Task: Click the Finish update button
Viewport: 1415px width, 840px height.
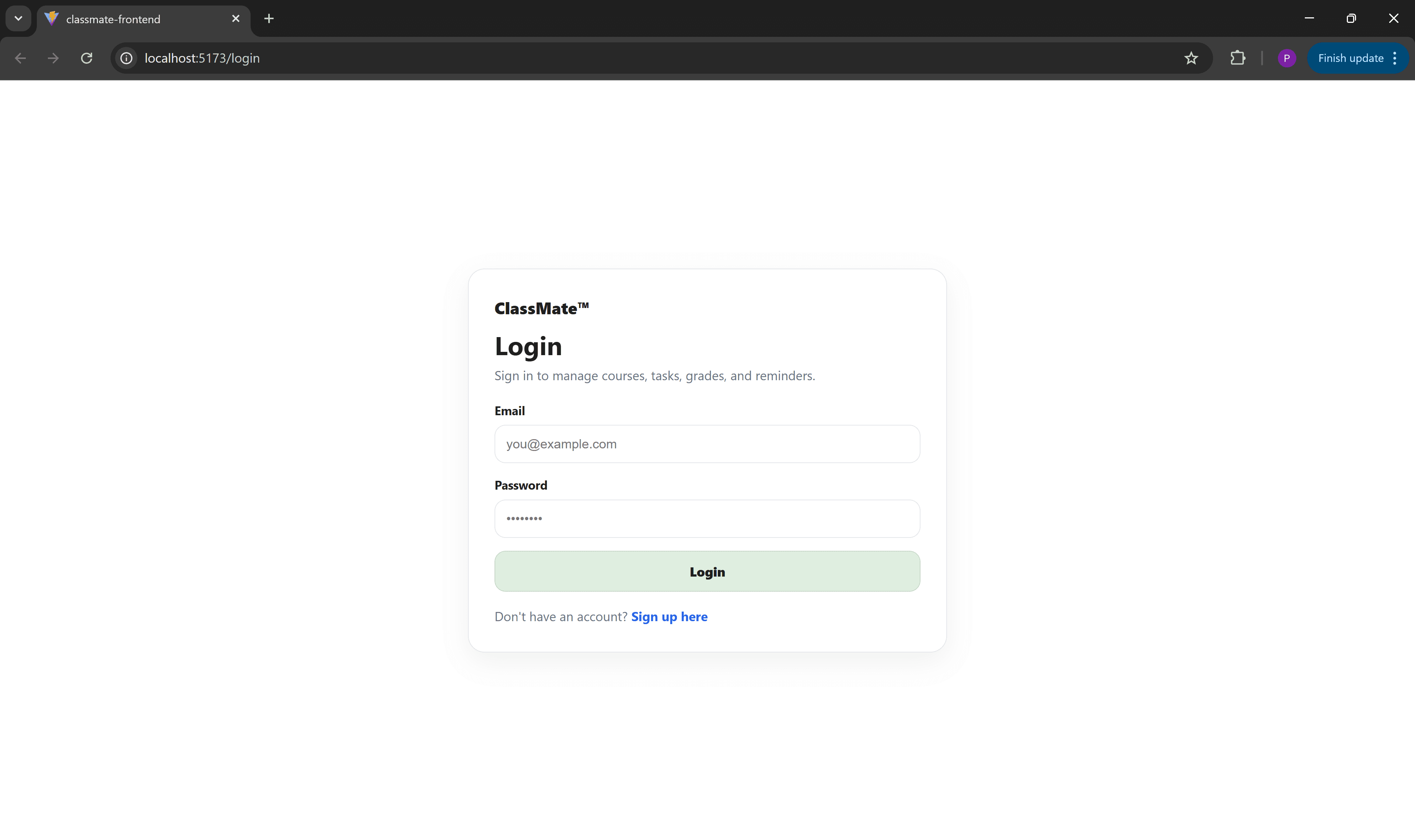Action: 1350,58
